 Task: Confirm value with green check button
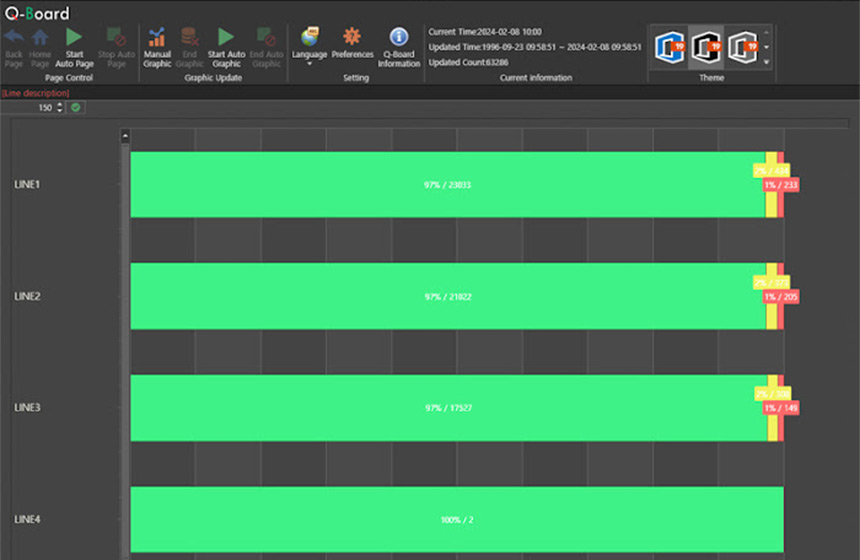point(76,108)
